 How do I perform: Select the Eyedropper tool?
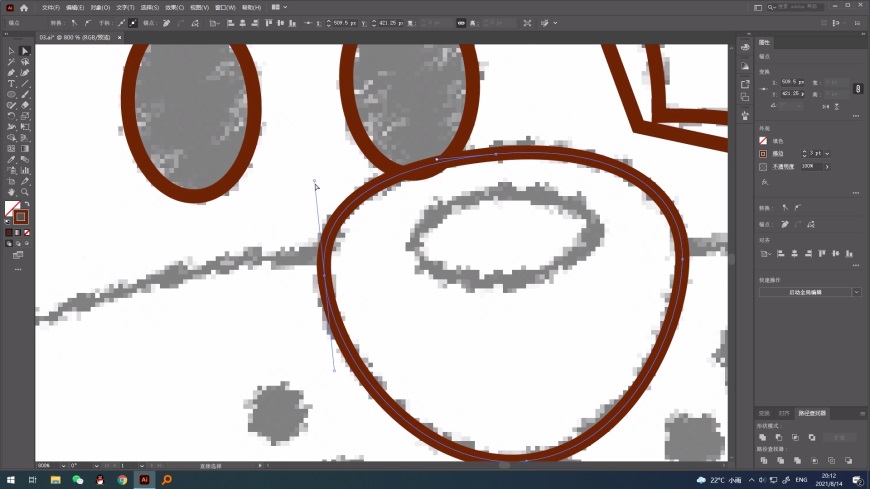(11, 159)
